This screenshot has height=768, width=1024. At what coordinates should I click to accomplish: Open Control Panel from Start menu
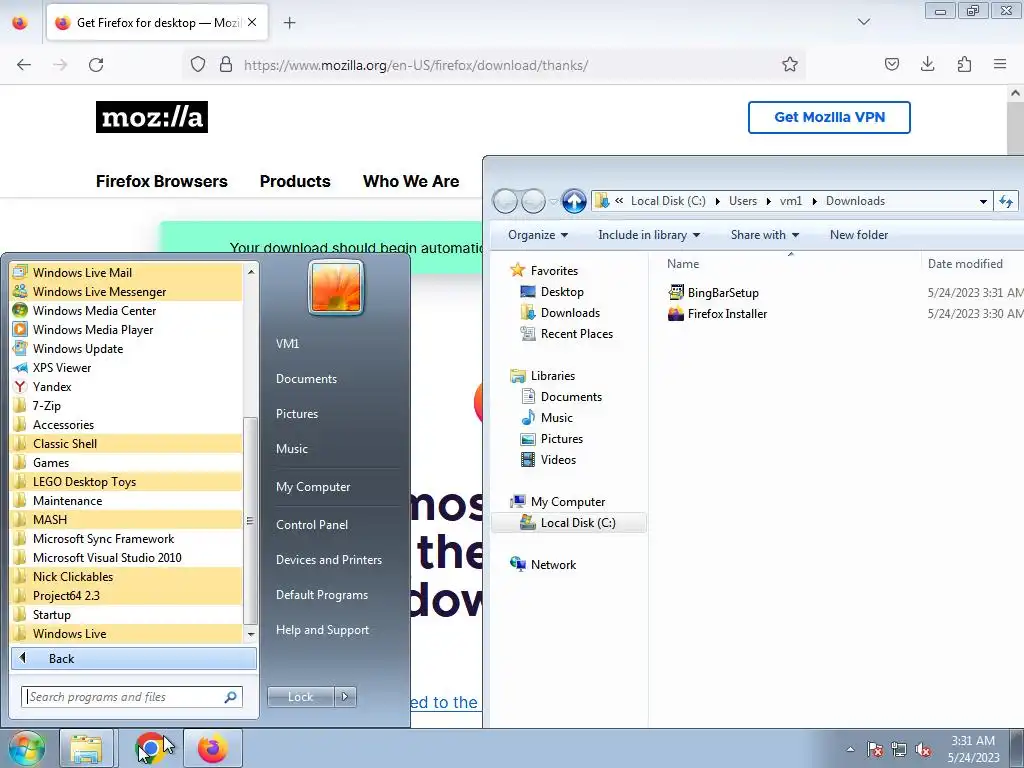tap(312, 524)
